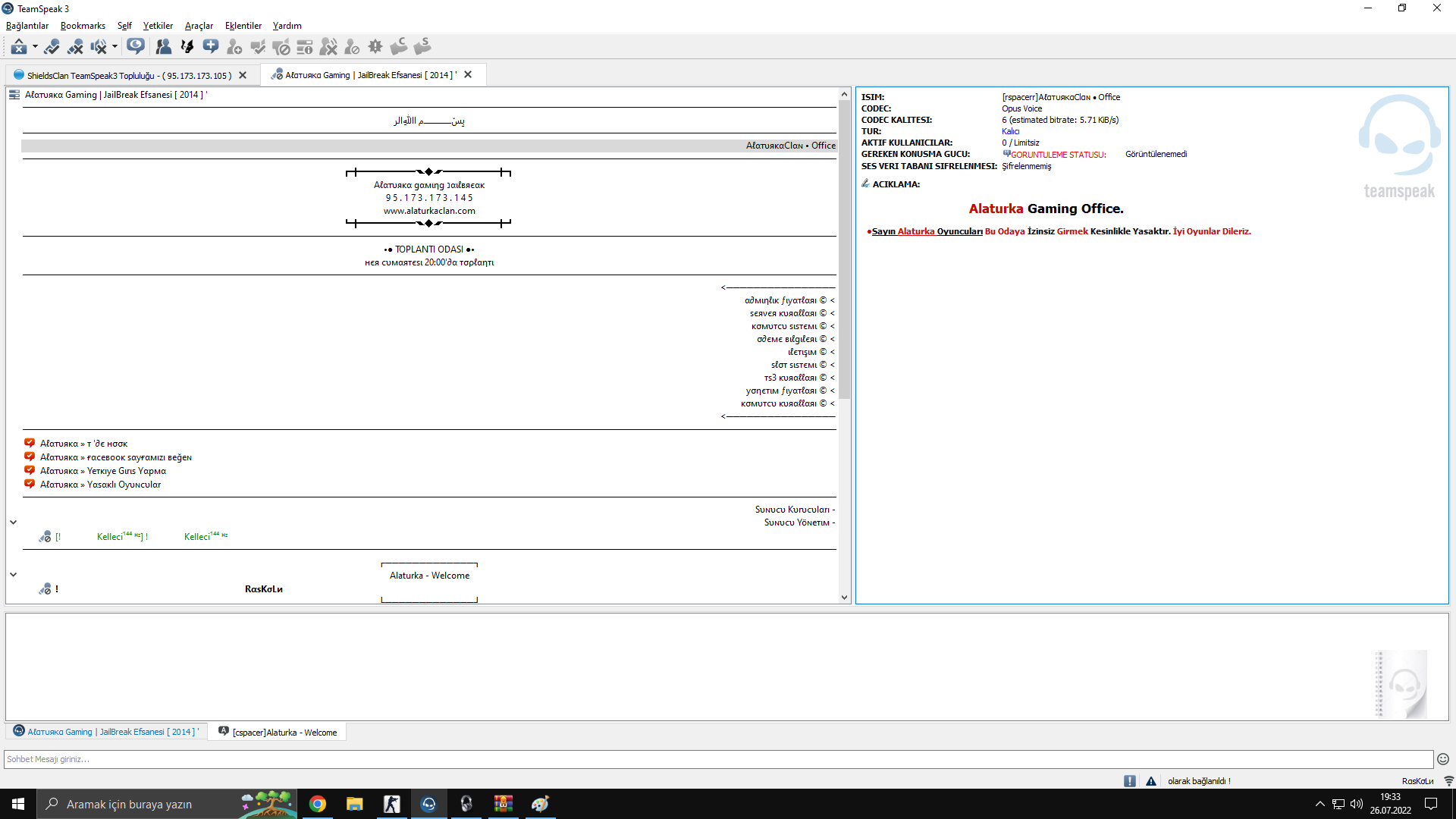Click the blue plus speech bubble icon
Viewport: 1456px width, 819px height.
point(211,47)
